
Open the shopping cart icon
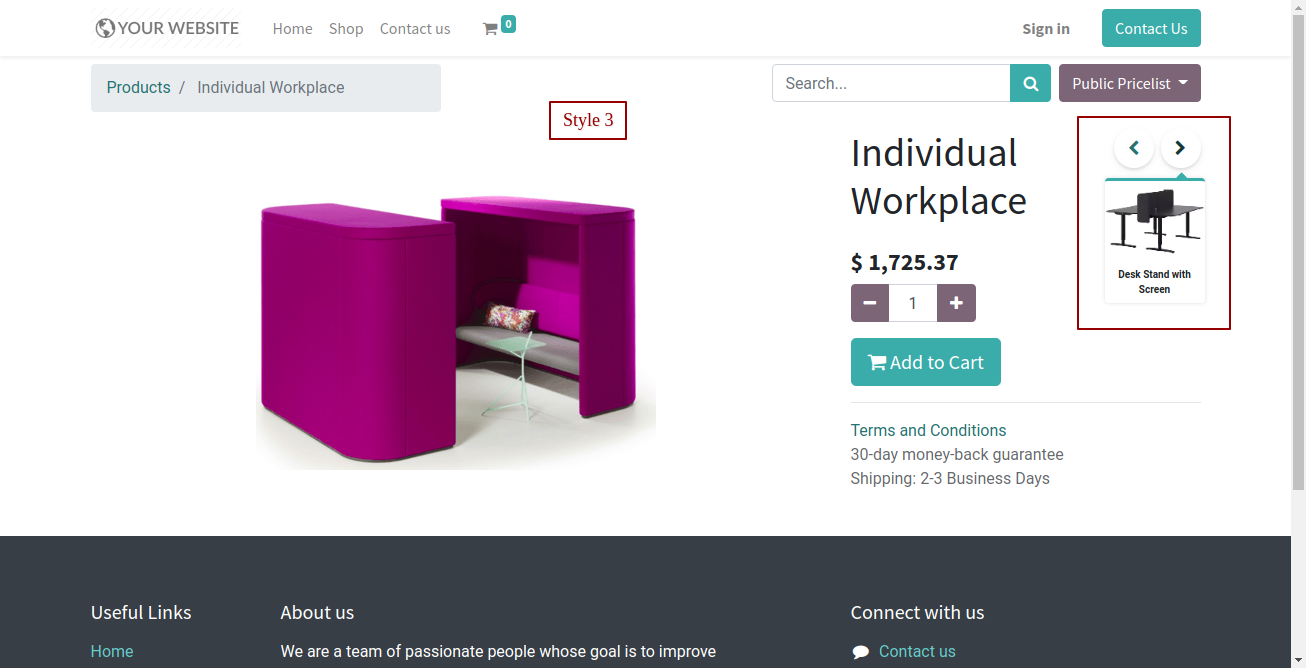(490, 29)
